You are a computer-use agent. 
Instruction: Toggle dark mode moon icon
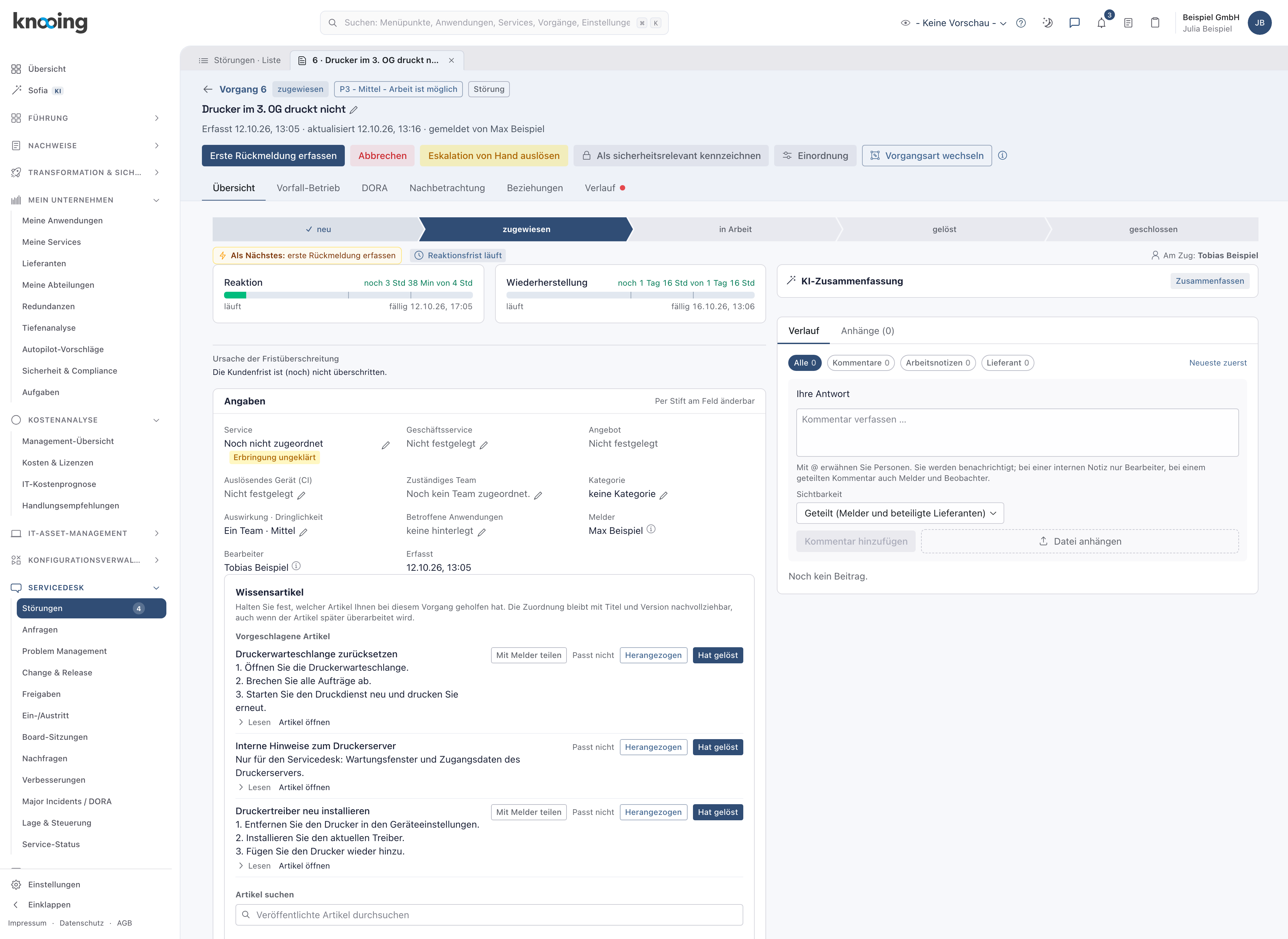(x=1048, y=23)
